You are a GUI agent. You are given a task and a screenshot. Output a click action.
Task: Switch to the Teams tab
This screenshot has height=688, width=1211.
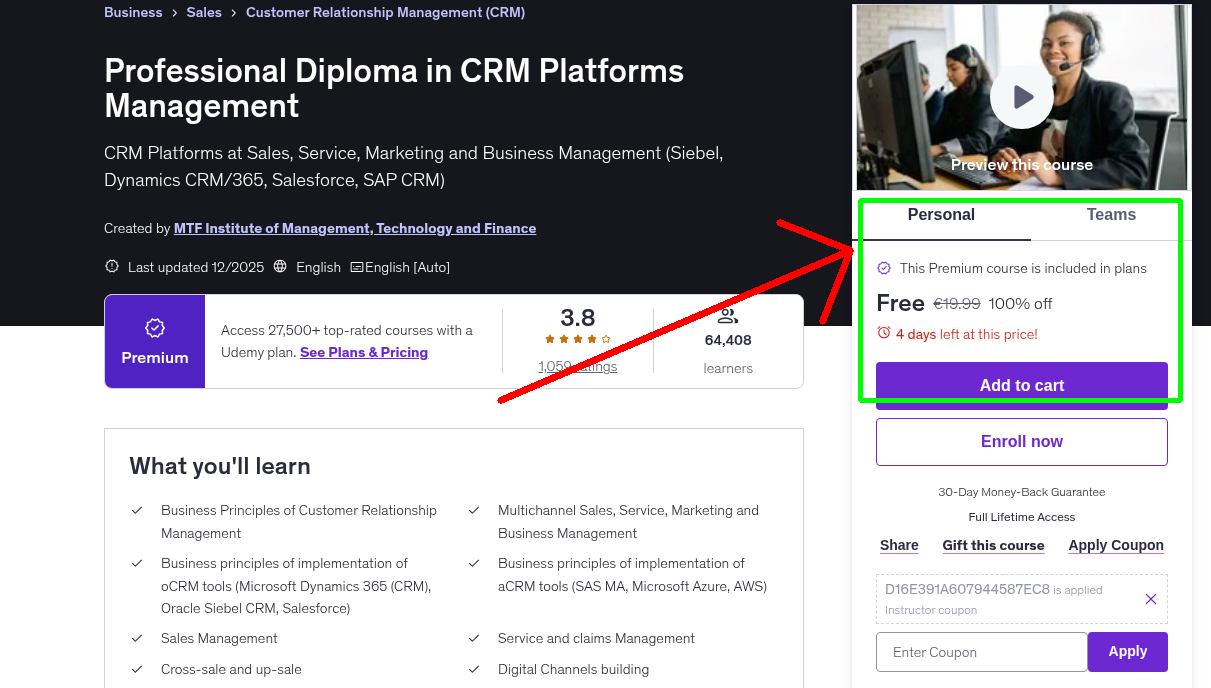[1110, 214]
